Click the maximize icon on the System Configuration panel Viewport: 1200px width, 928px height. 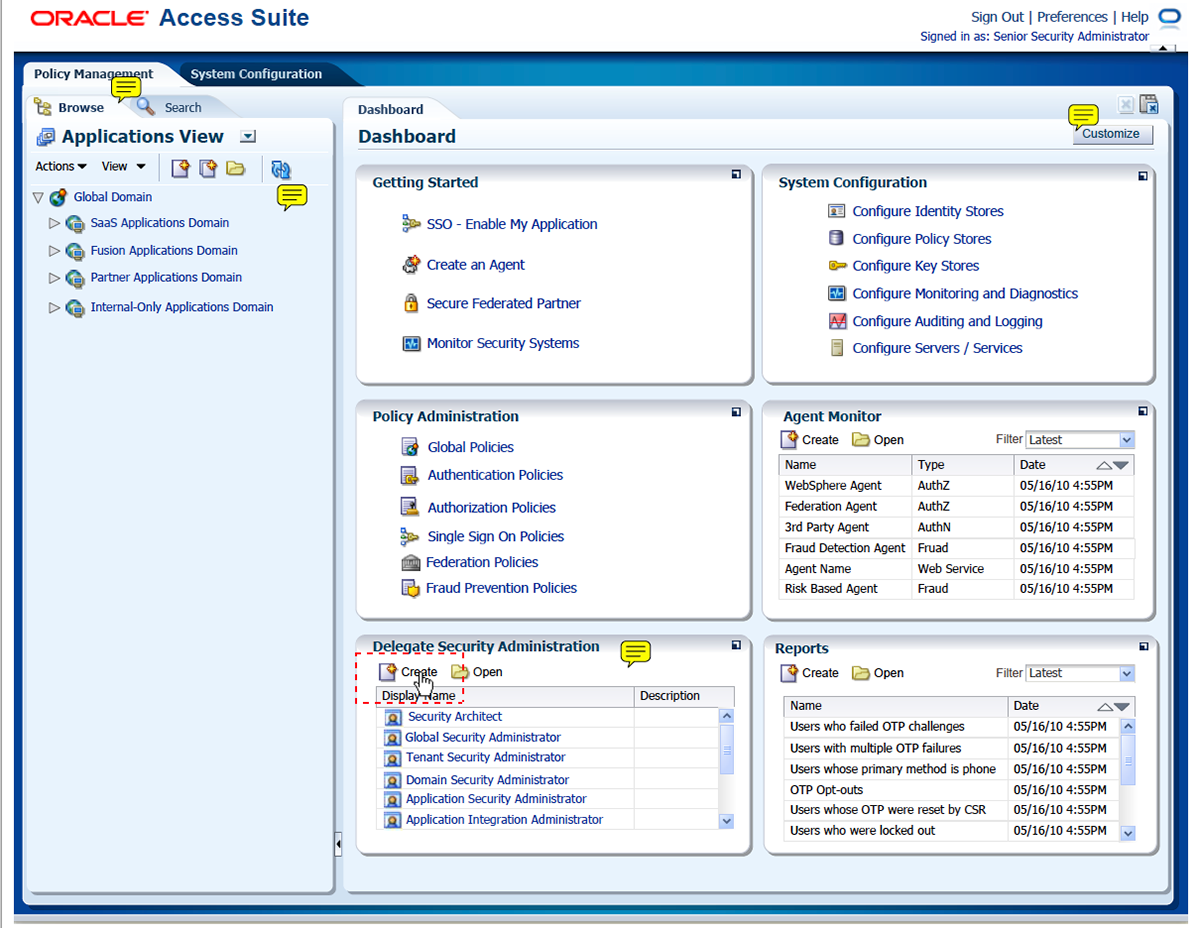[x=1142, y=176]
